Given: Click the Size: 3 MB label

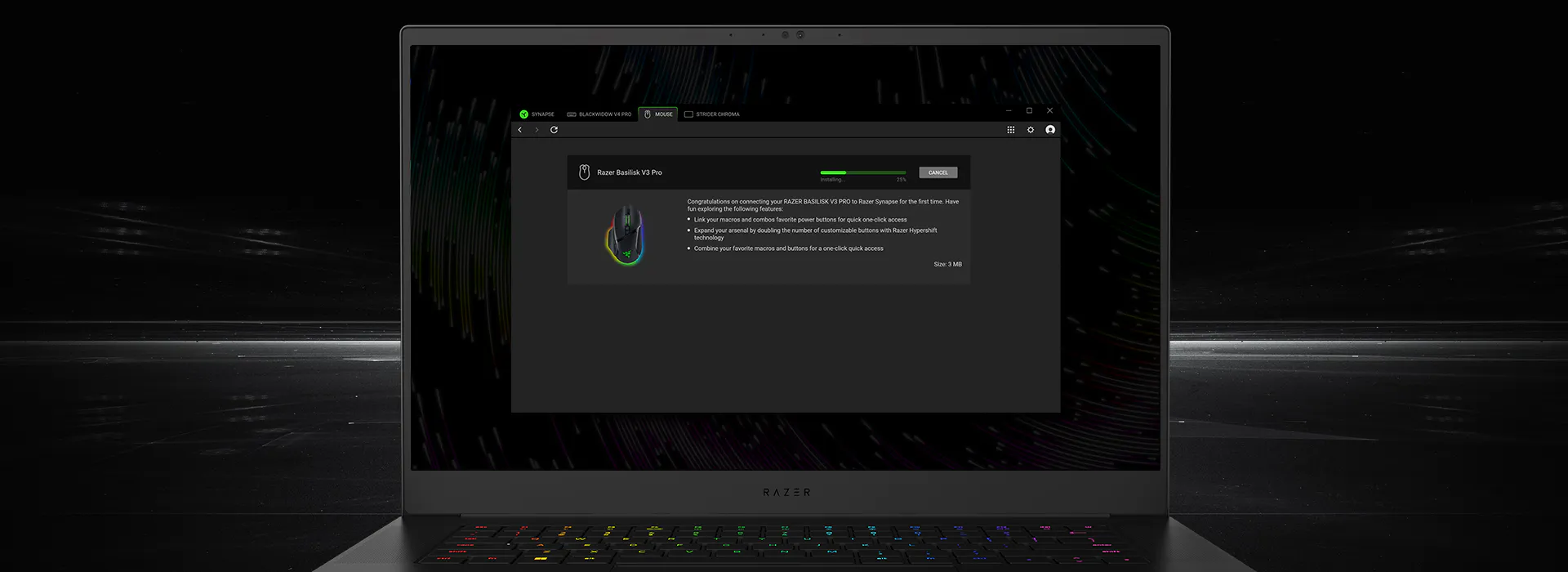Looking at the screenshot, I should click(x=947, y=265).
